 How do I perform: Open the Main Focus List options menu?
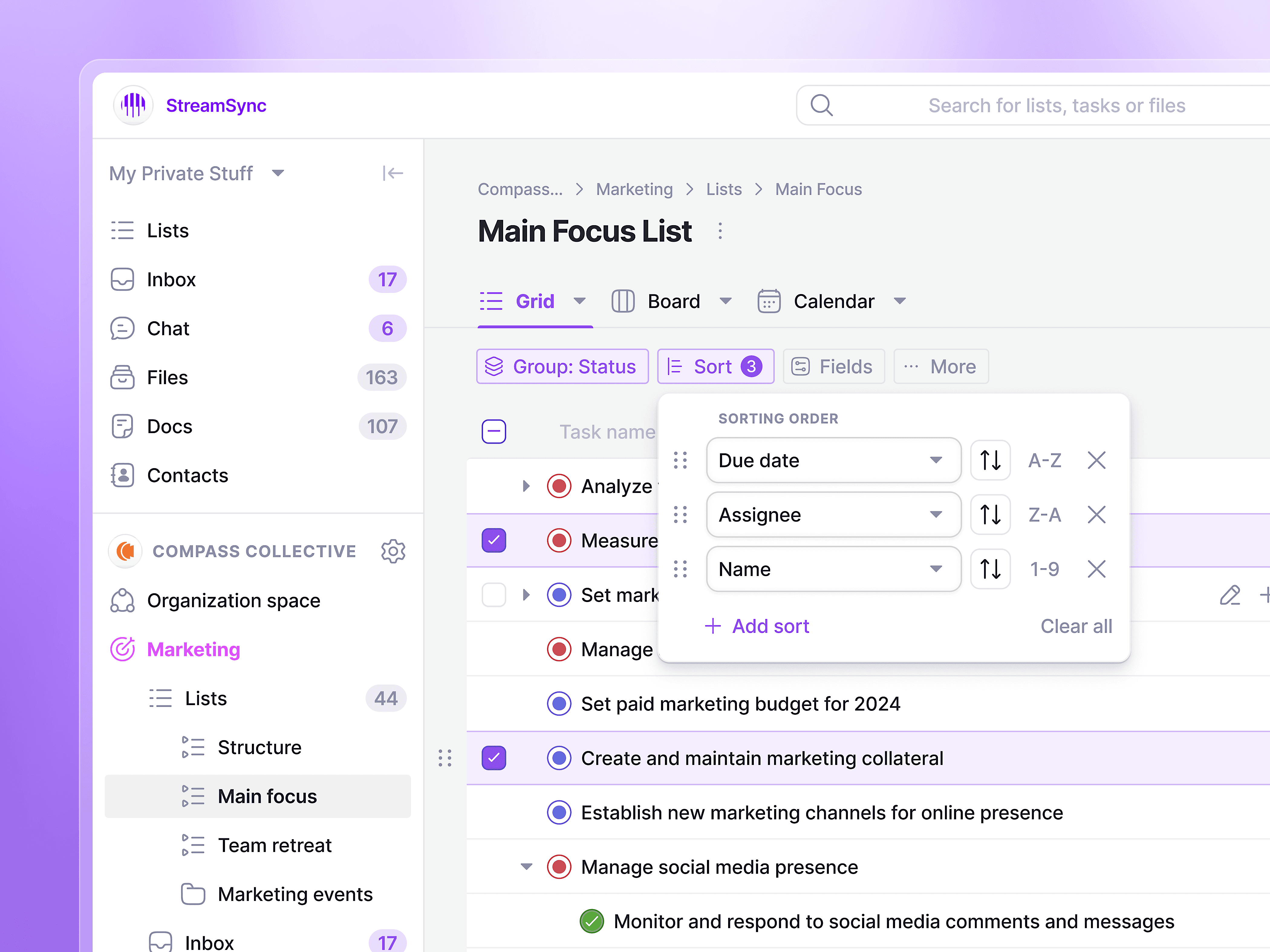(720, 231)
